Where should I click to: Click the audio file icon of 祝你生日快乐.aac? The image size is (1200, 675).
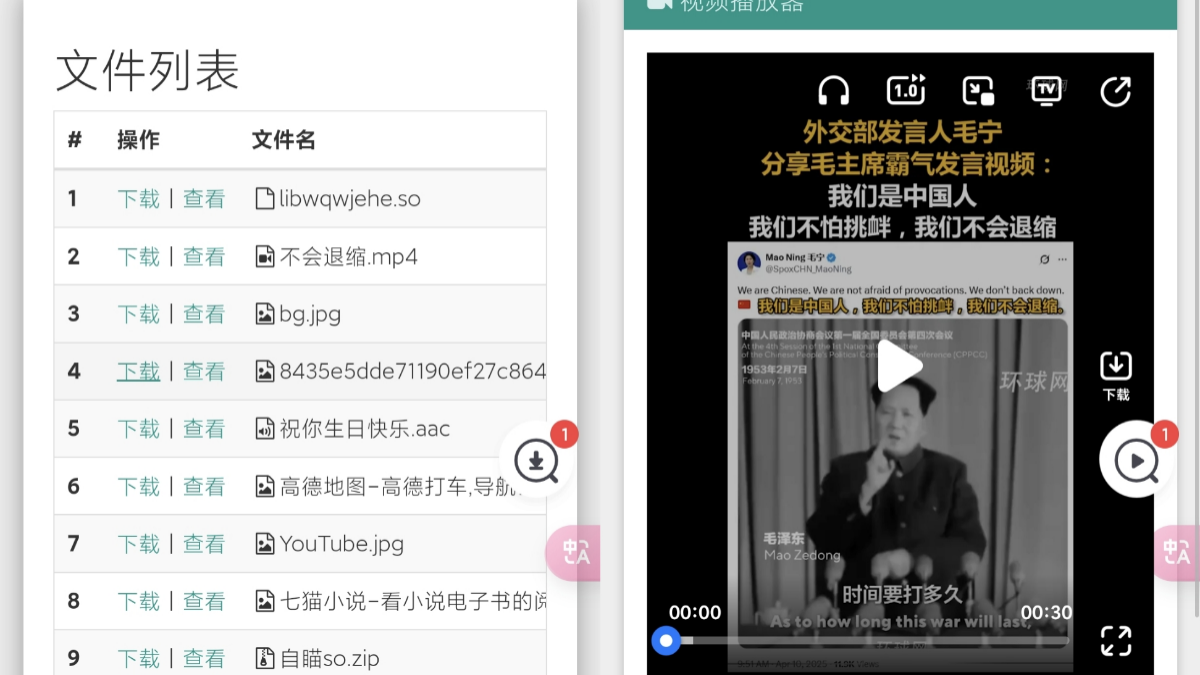point(264,429)
